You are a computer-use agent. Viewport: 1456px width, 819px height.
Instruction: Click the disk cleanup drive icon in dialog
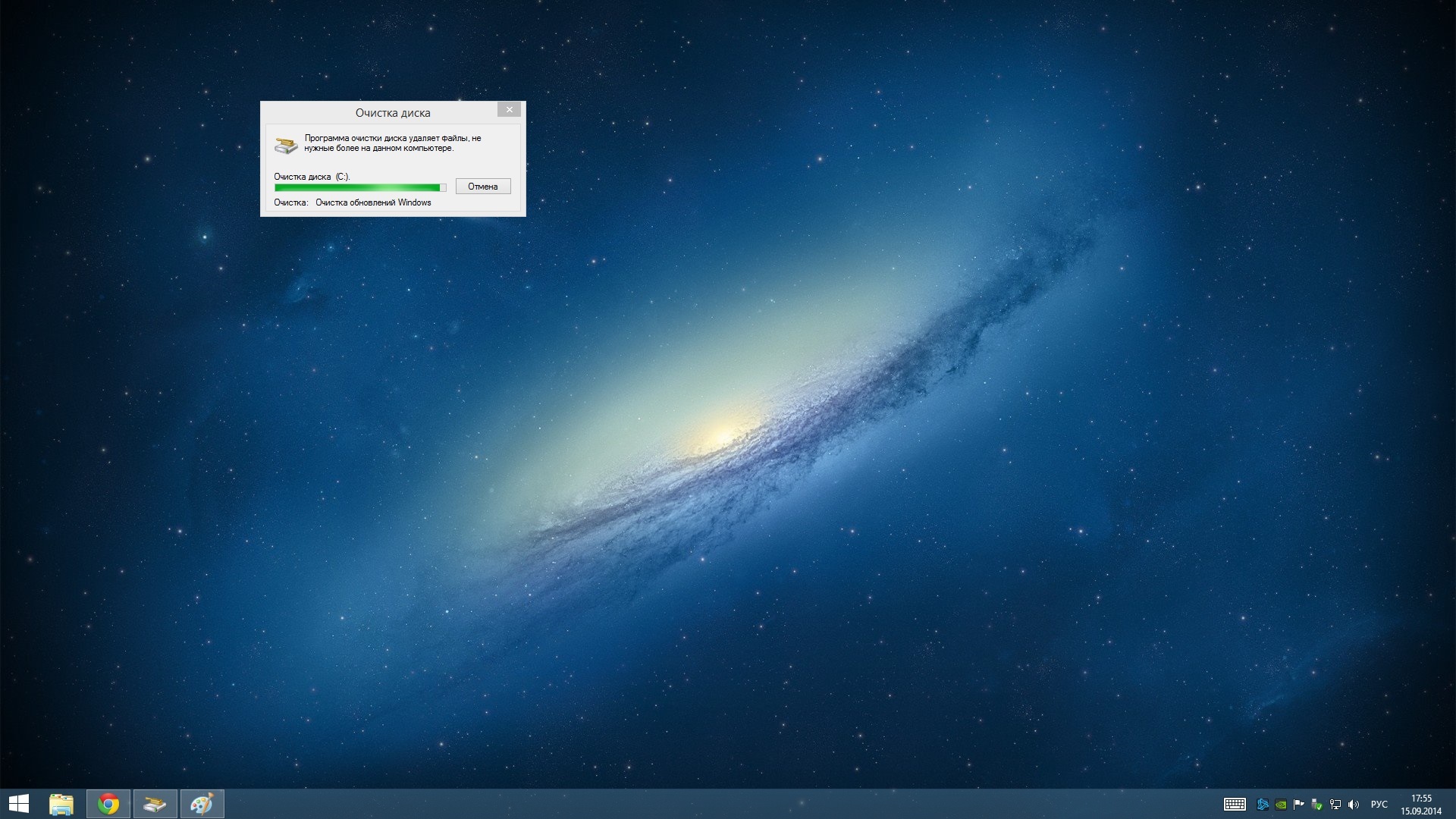286,144
